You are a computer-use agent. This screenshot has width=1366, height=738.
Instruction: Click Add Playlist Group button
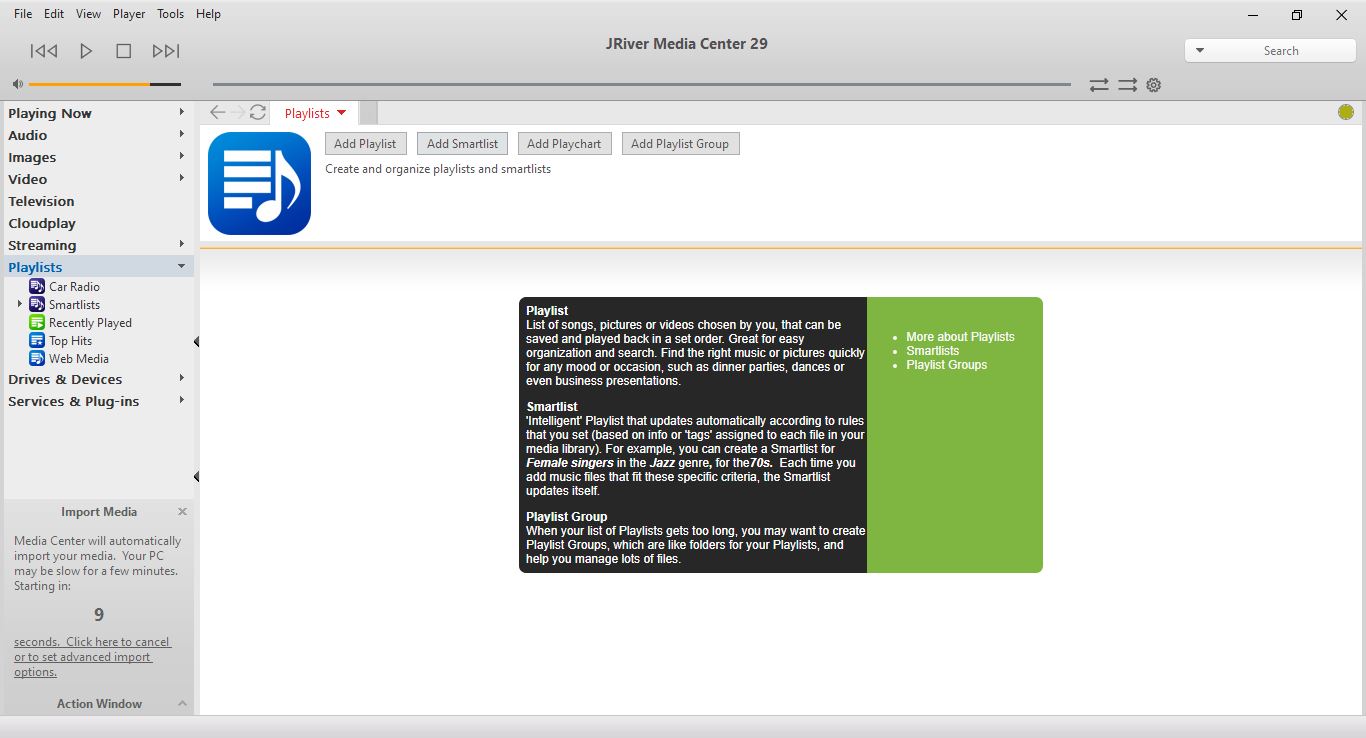point(680,144)
